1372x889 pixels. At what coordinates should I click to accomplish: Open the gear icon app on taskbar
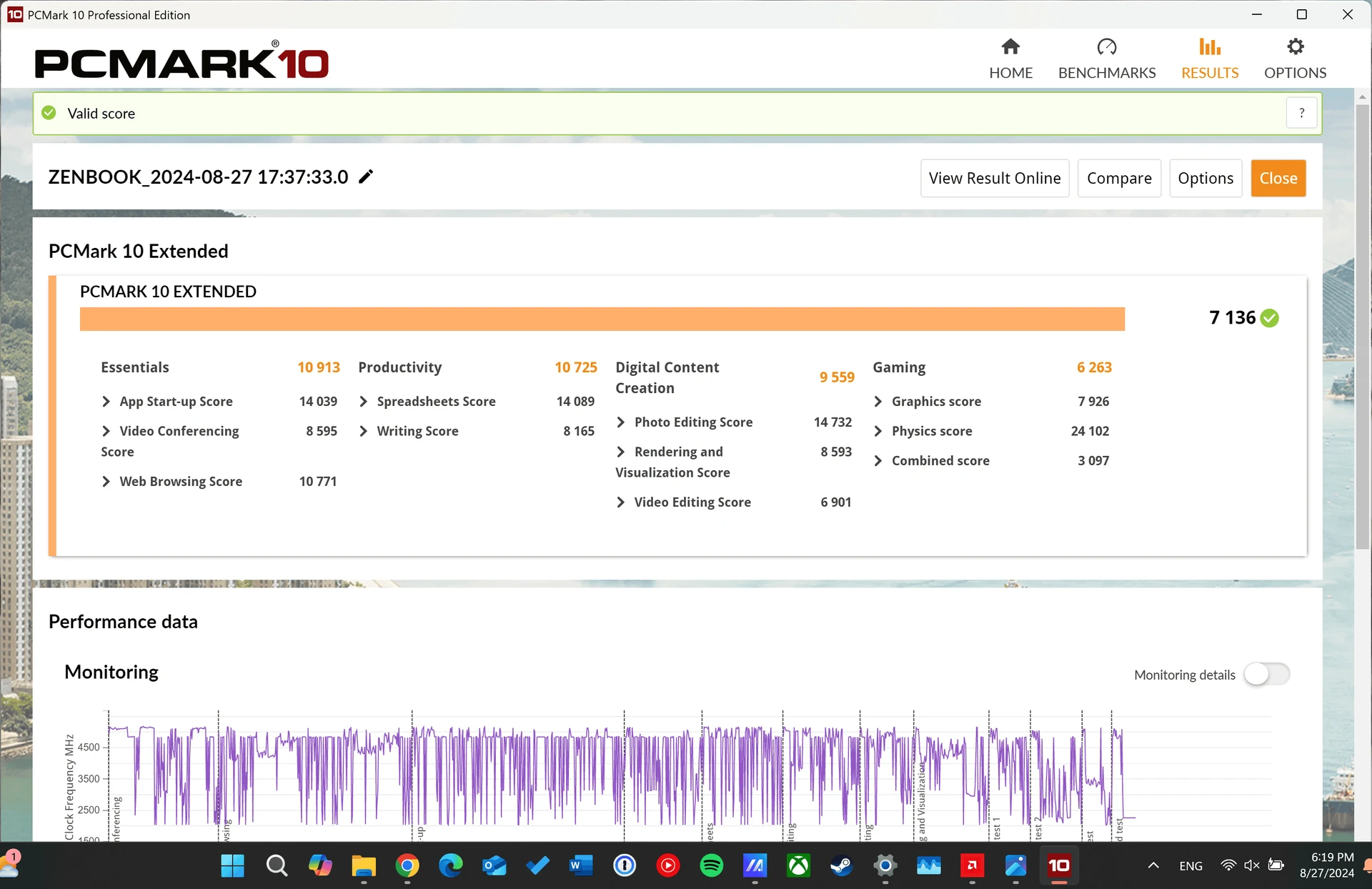click(885, 866)
